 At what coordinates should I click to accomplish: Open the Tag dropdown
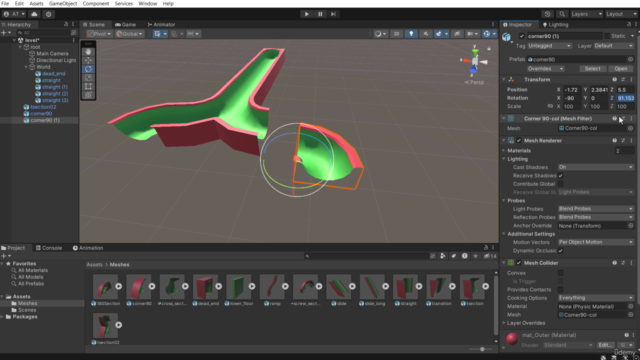(549, 46)
